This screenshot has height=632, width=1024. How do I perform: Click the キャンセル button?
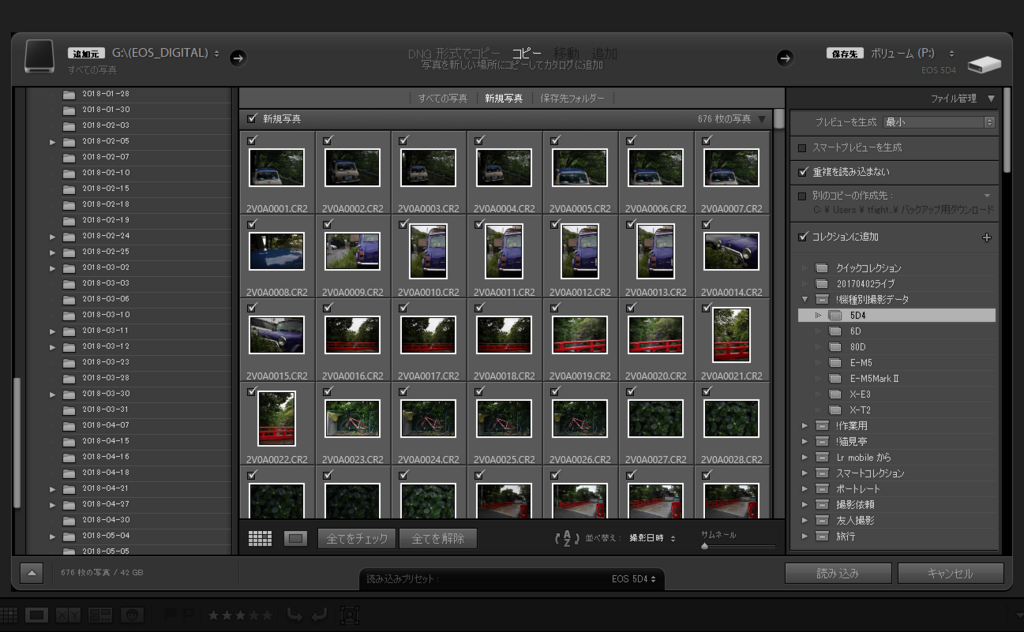pos(950,573)
